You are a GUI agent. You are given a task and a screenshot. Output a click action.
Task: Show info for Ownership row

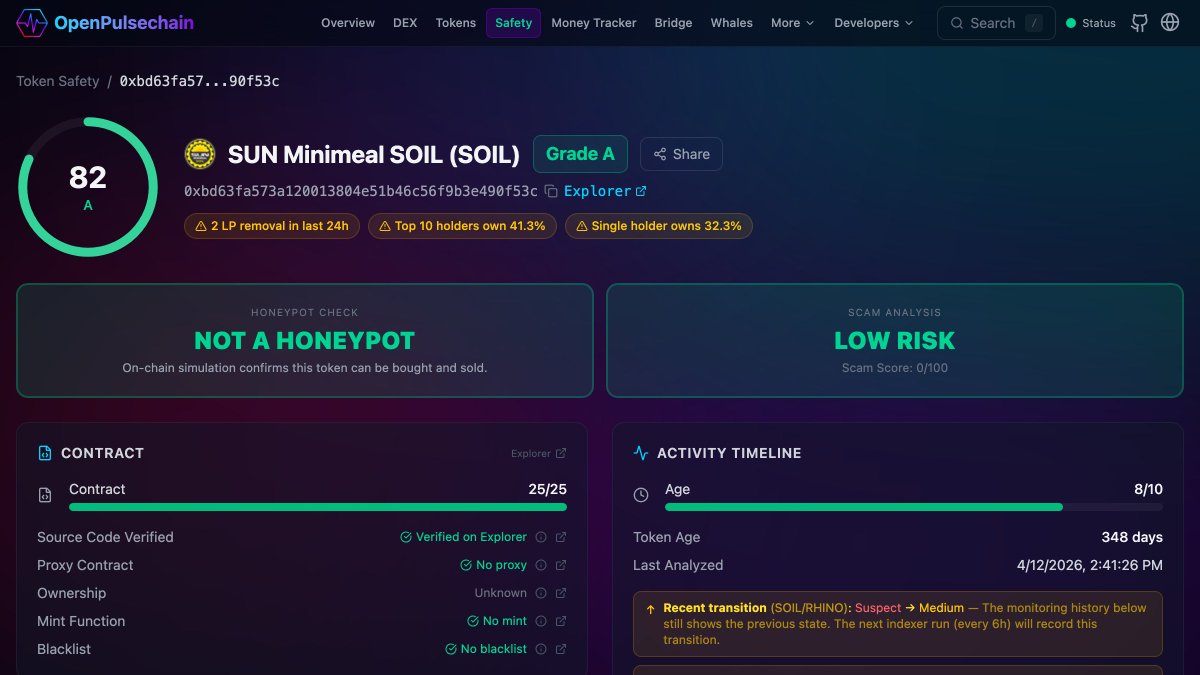pos(541,593)
